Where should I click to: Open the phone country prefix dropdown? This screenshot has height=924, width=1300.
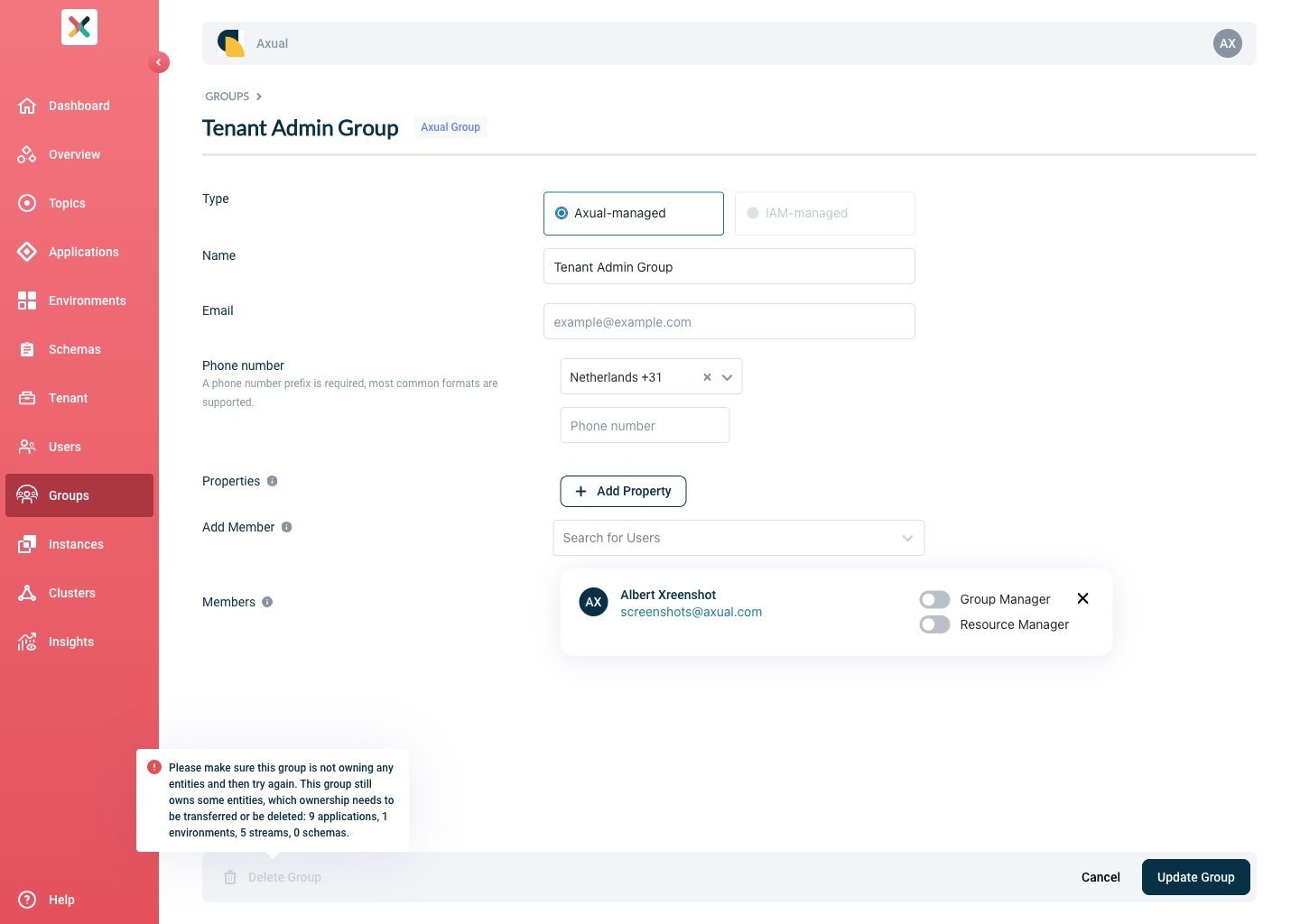click(x=727, y=377)
